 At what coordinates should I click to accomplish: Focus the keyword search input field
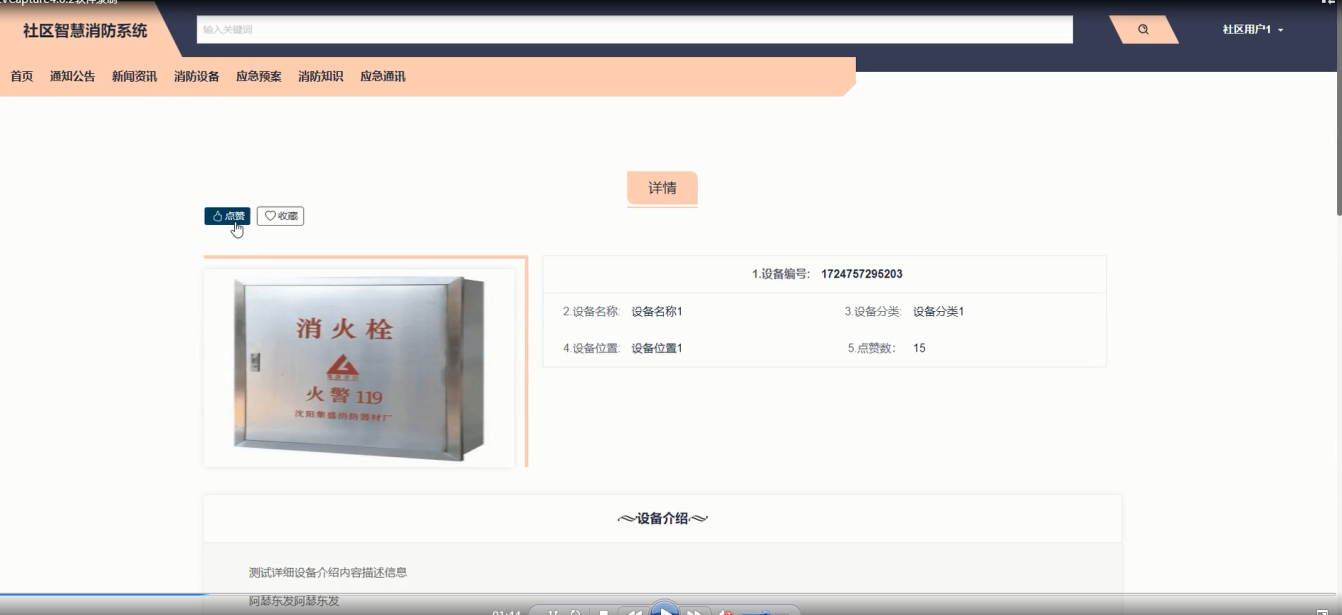coord(635,30)
